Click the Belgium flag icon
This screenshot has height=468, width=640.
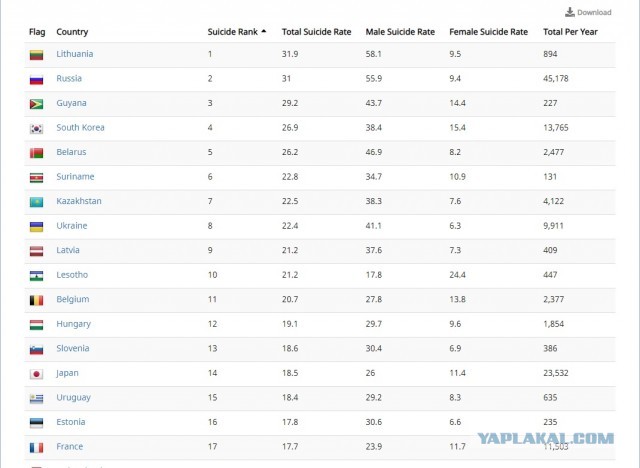36,300
